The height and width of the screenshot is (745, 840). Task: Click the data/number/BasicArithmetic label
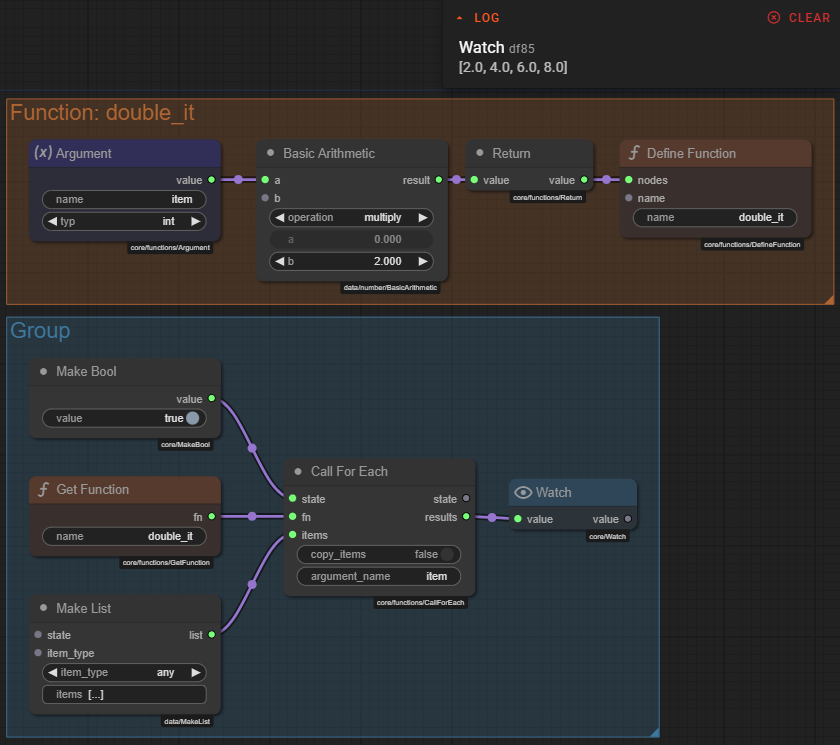[391, 288]
